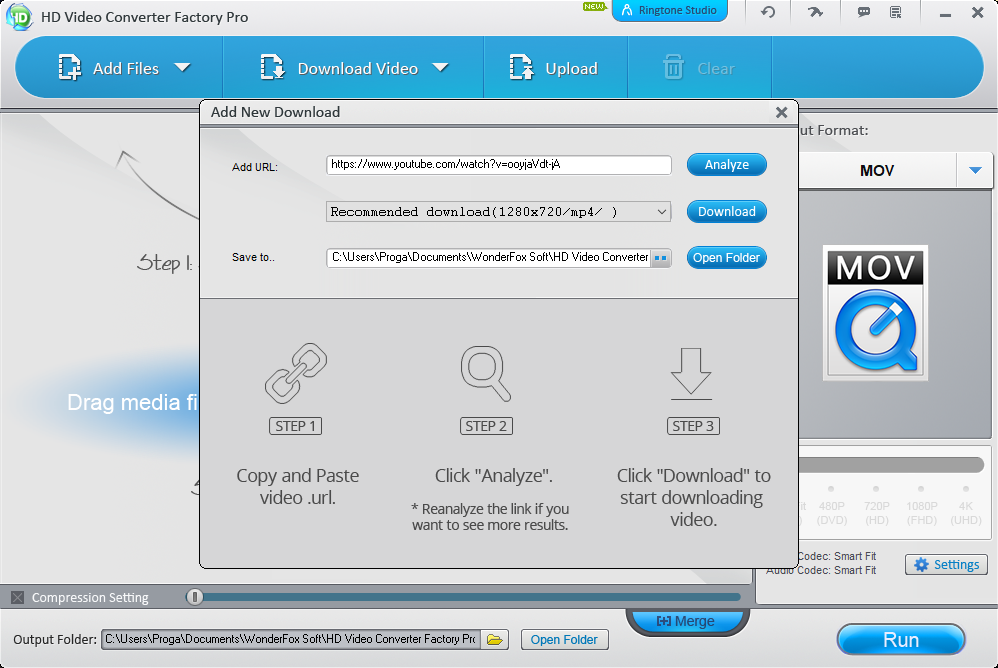Click the register document icon in title bar
998x668 pixels.
click(895, 12)
